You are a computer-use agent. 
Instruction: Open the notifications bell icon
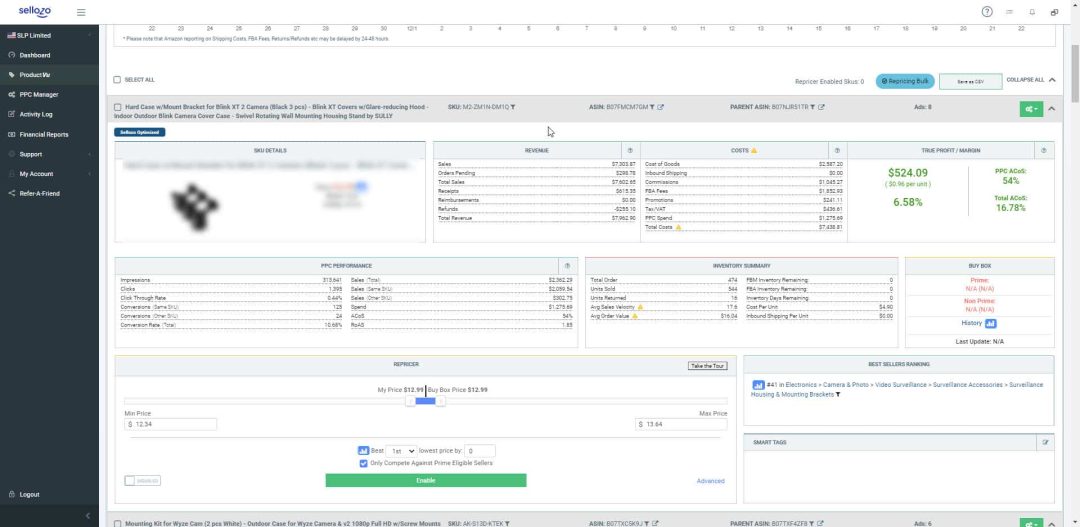[1032, 12]
